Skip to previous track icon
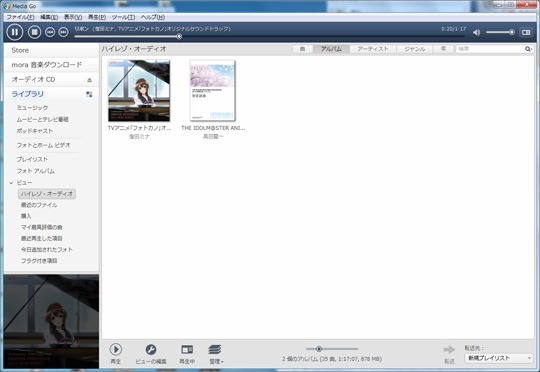Image resolution: width=540 pixels, height=372 pixels. click(50, 32)
